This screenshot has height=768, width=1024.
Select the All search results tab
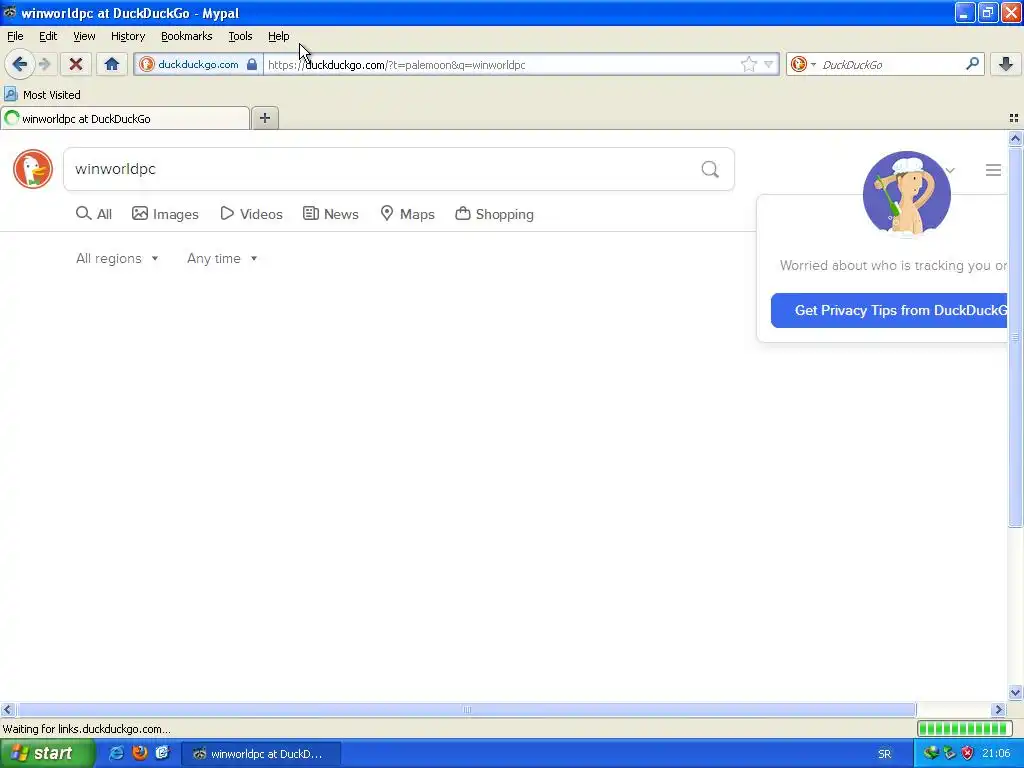tap(94, 214)
